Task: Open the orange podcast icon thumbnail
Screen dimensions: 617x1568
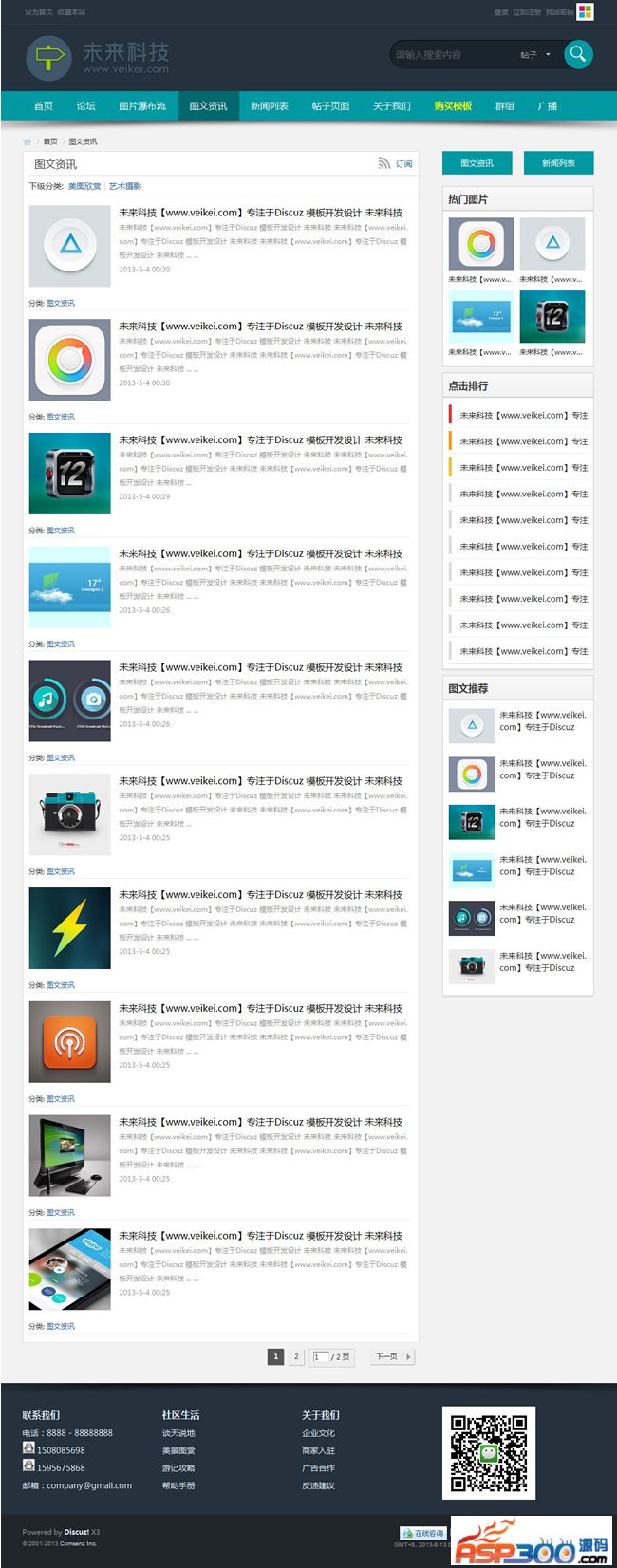Action: [70, 1042]
